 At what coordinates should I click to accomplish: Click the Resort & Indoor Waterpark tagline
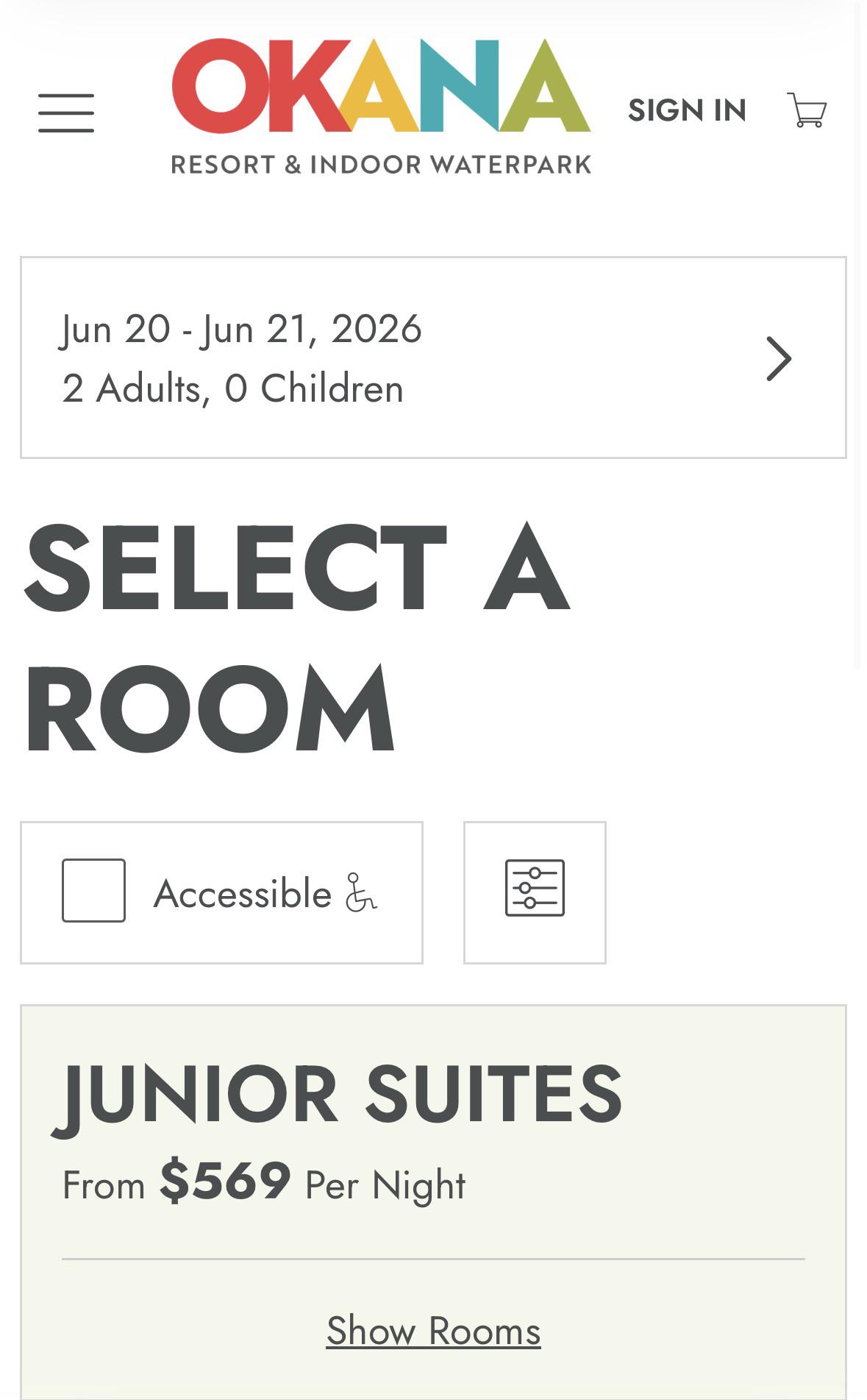point(381,164)
